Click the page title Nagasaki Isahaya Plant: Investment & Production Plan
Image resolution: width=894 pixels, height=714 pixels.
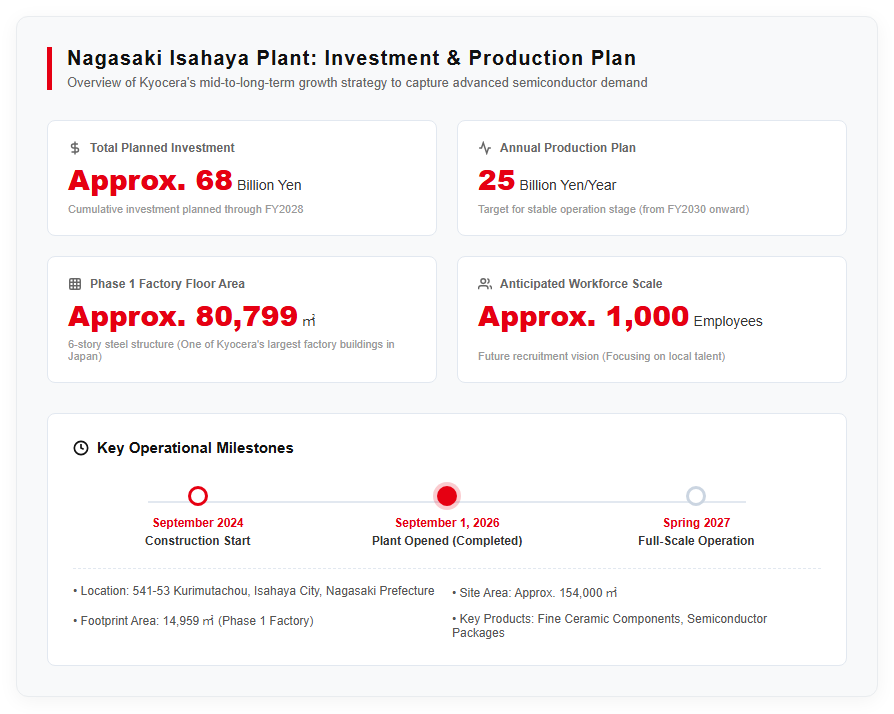(x=352, y=58)
